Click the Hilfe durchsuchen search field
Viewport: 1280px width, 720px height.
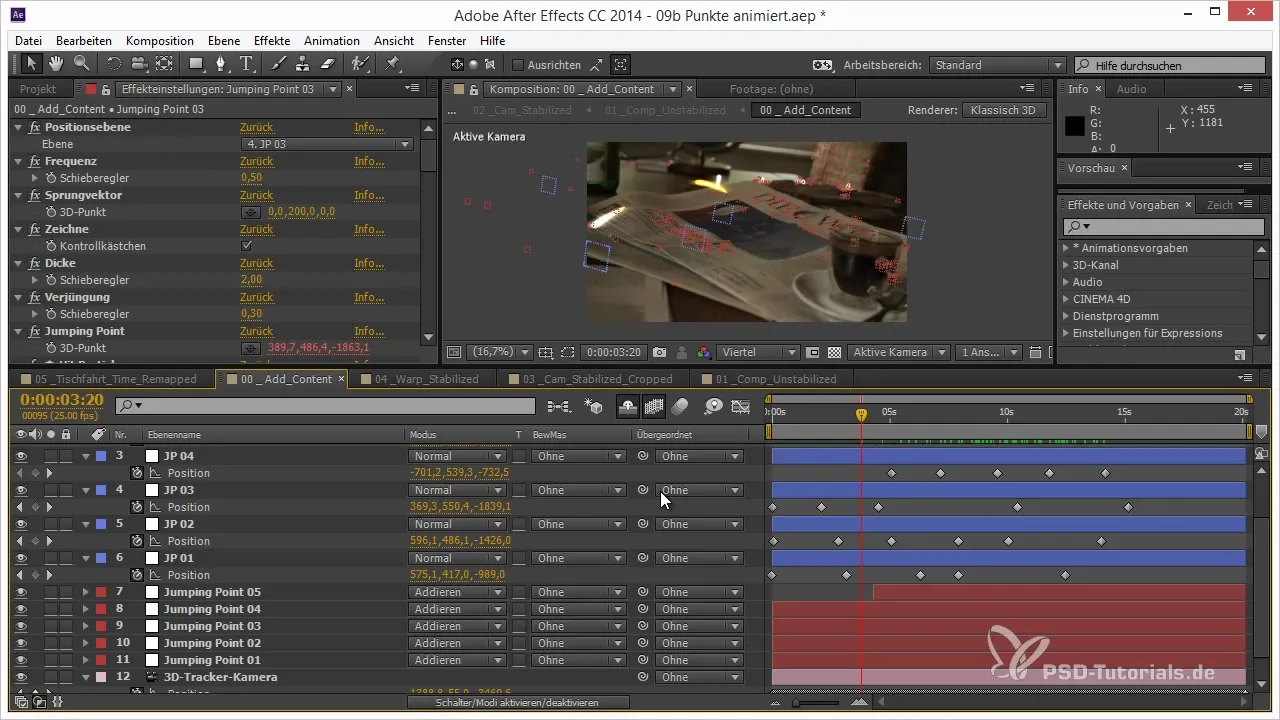point(1171,65)
